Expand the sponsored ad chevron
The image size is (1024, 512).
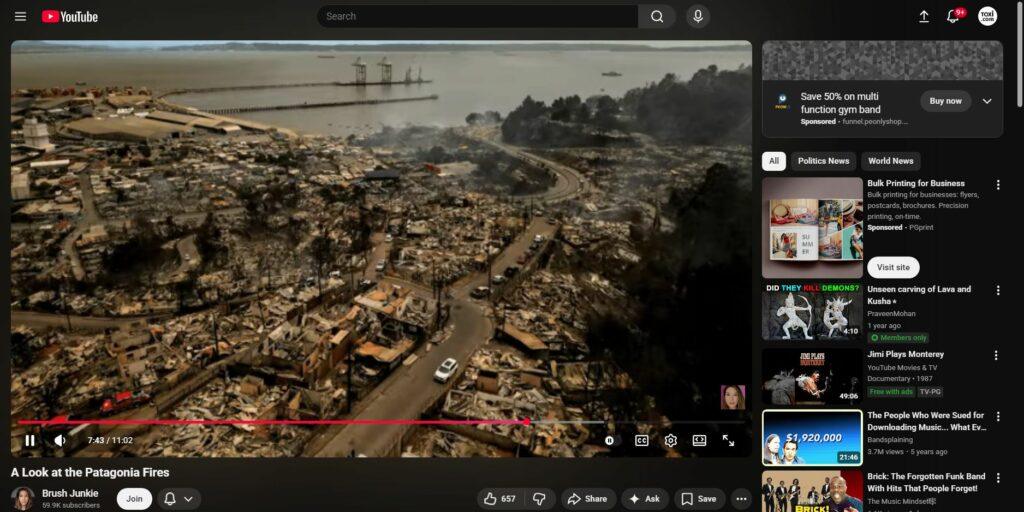tap(987, 101)
